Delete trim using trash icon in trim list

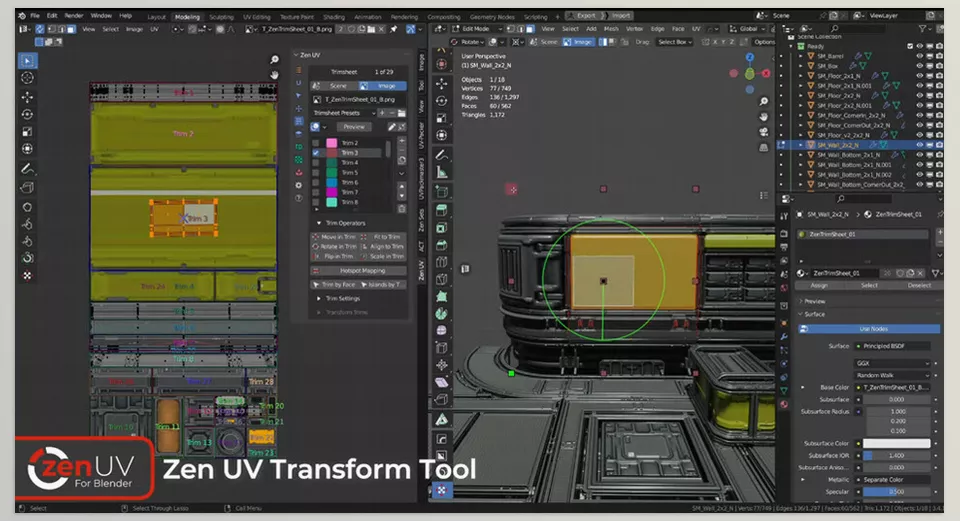point(402,208)
